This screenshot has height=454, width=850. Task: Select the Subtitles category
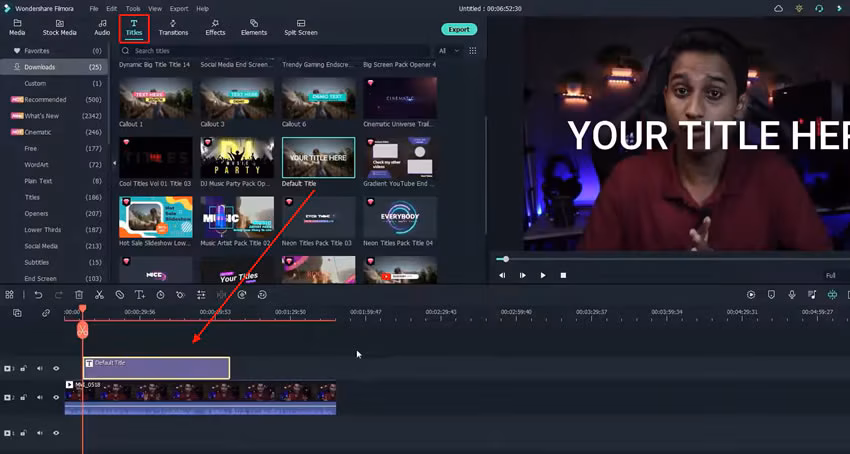pyautogui.click(x=54, y=262)
